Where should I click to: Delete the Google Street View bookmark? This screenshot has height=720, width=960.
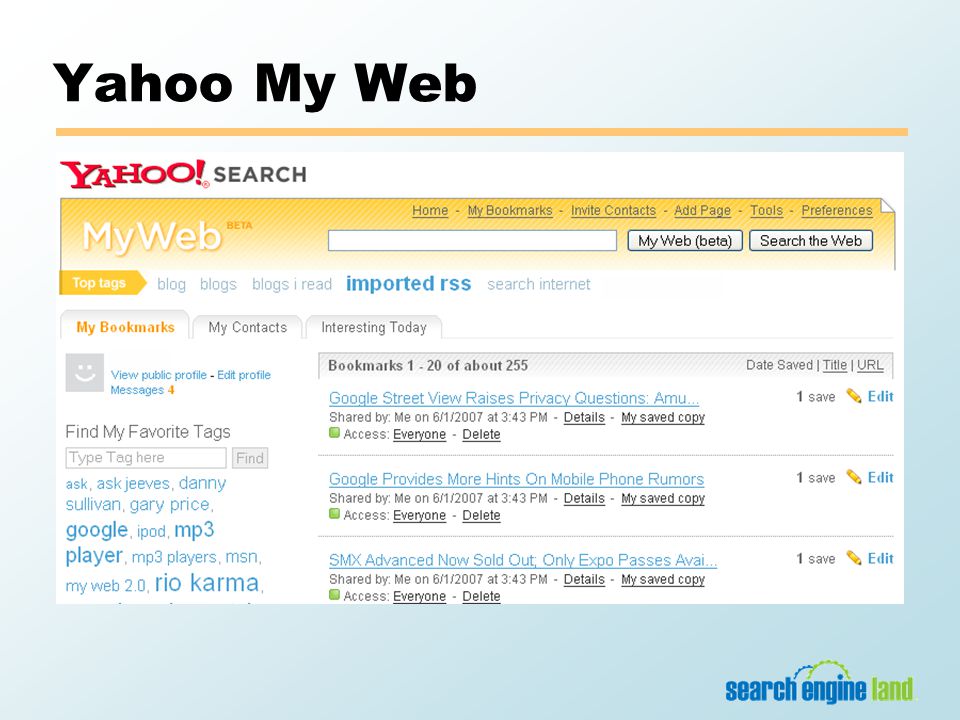tap(481, 434)
